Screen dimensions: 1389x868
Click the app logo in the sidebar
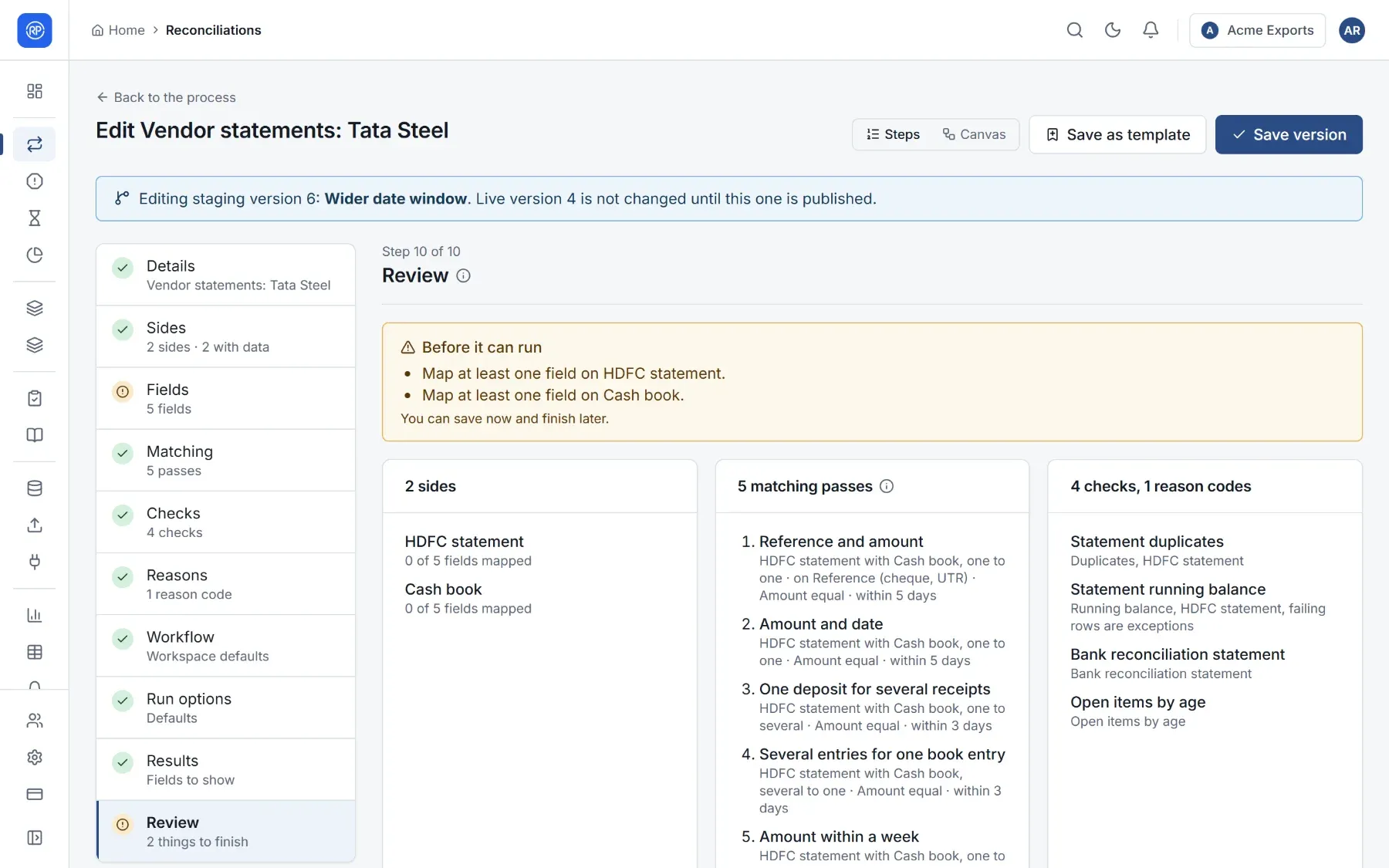coord(35,30)
